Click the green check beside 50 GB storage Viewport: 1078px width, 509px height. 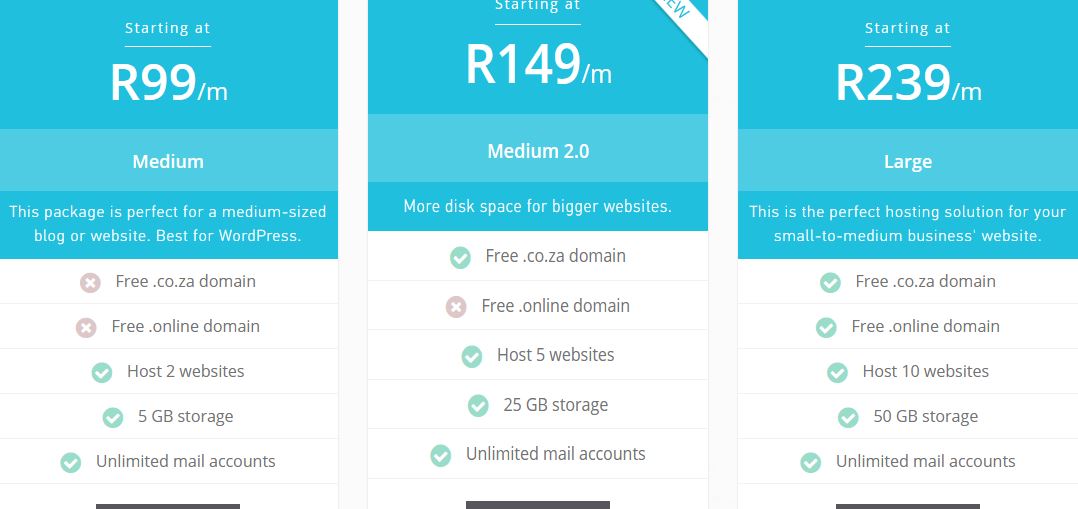848,418
